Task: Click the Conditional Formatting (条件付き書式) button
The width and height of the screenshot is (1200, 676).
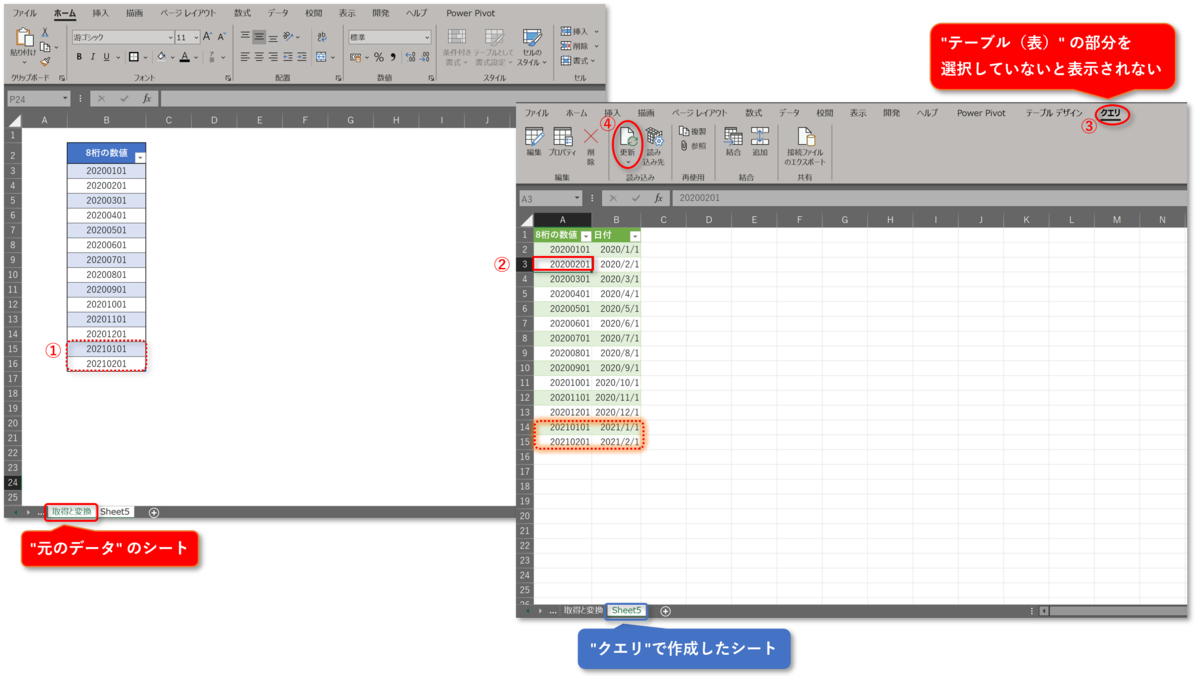Action: point(457,48)
